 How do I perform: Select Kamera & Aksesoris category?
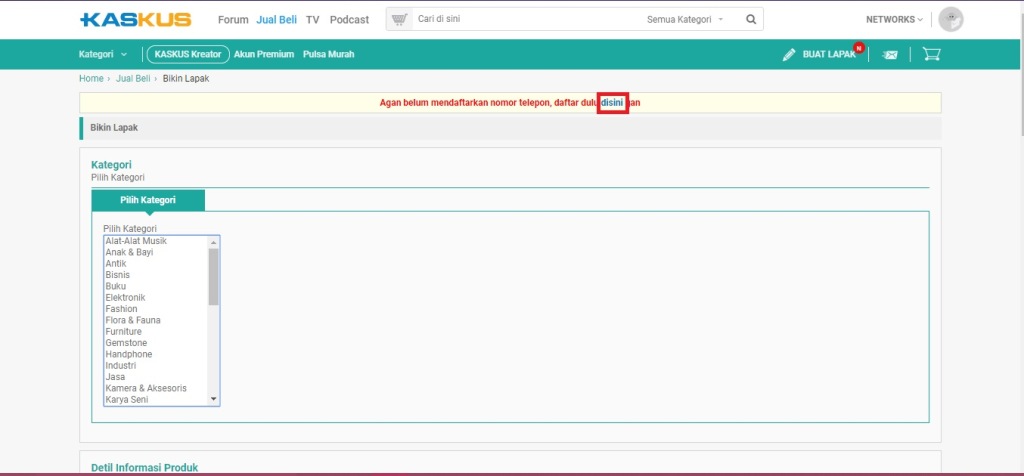[x=156, y=388]
